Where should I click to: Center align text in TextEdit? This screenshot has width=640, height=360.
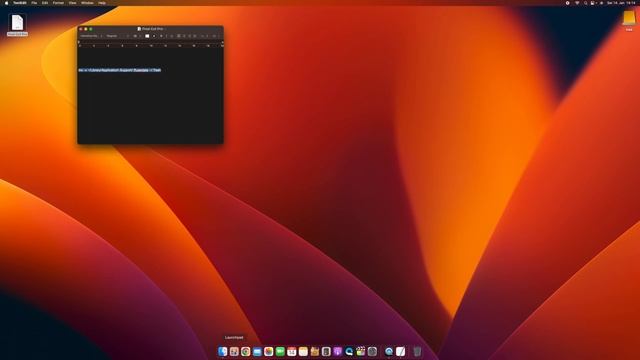184,36
